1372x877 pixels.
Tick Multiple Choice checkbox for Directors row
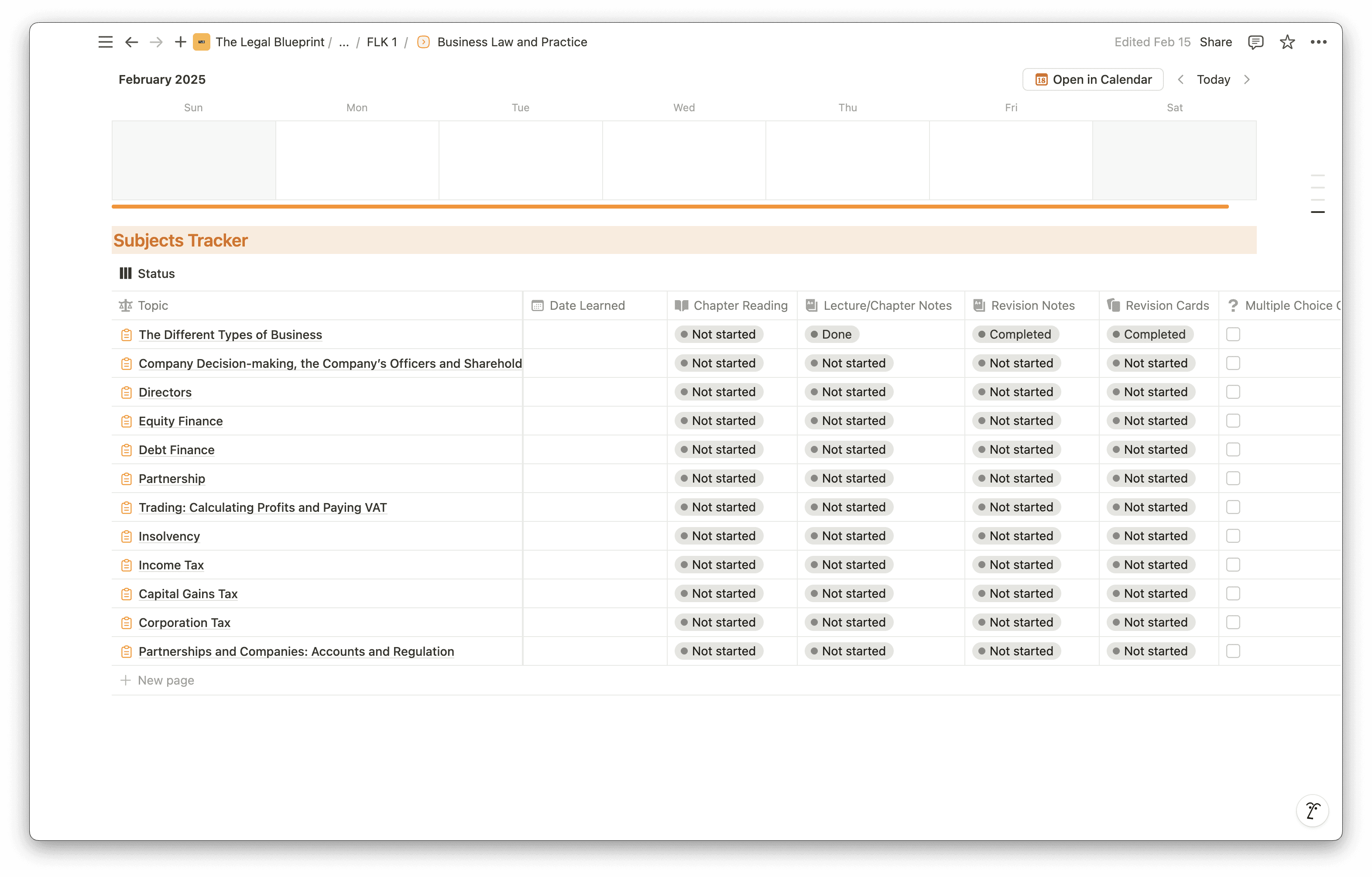click(x=1233, y=392)
